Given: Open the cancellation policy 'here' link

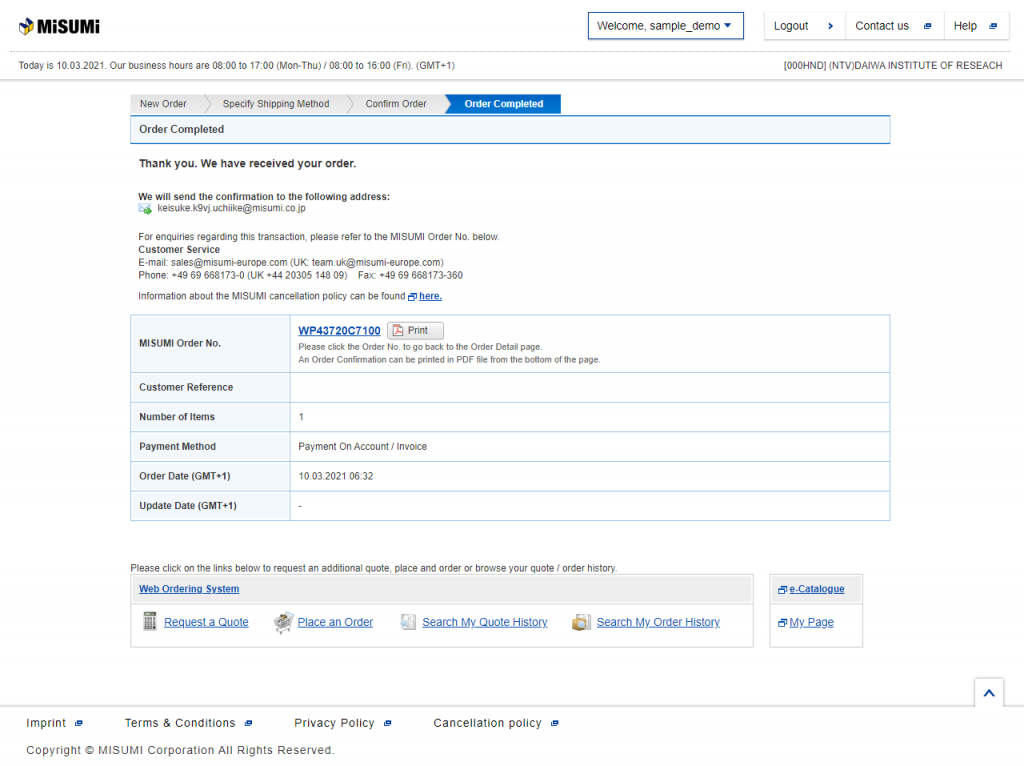Looking at the screenshot, I should (430, 296).
